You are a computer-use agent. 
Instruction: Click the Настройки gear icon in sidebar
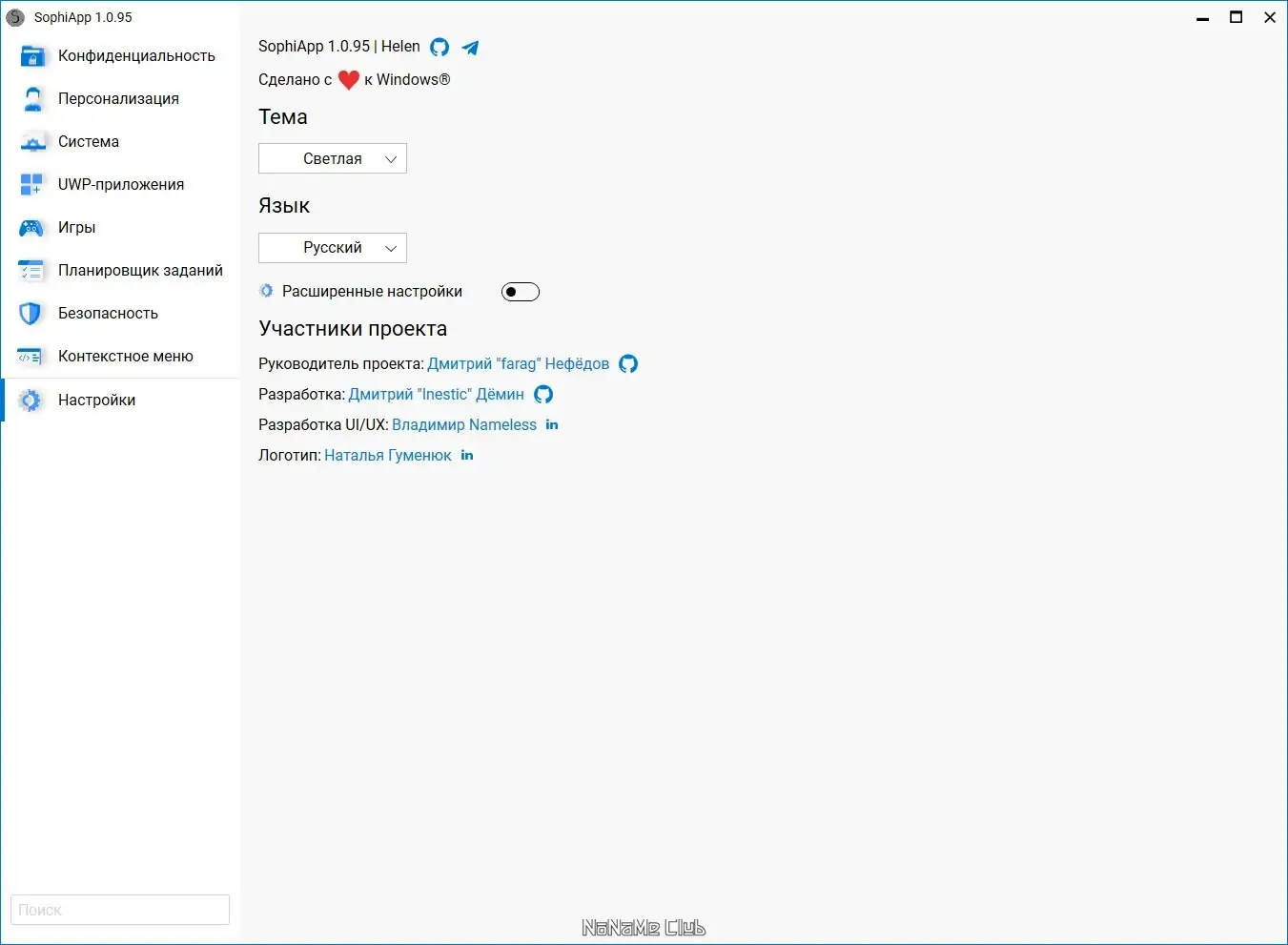pos(31,401)
